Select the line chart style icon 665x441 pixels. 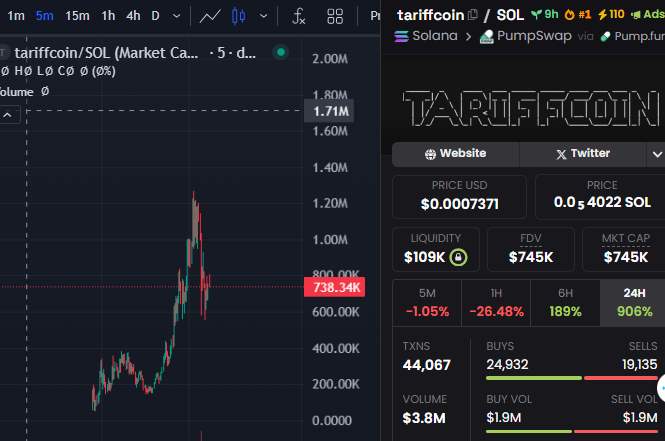210,17
